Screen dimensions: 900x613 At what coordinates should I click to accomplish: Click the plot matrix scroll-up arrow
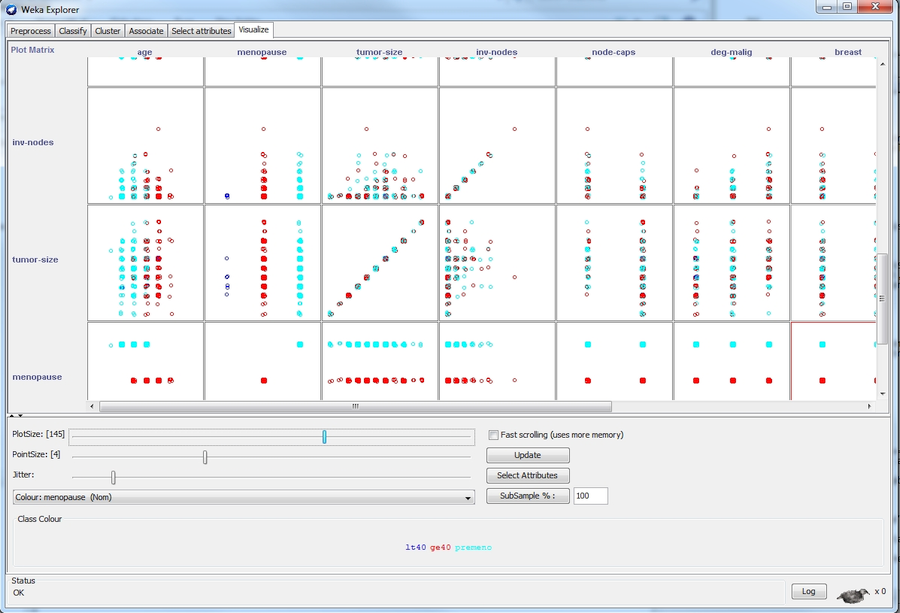click(882, 64)
